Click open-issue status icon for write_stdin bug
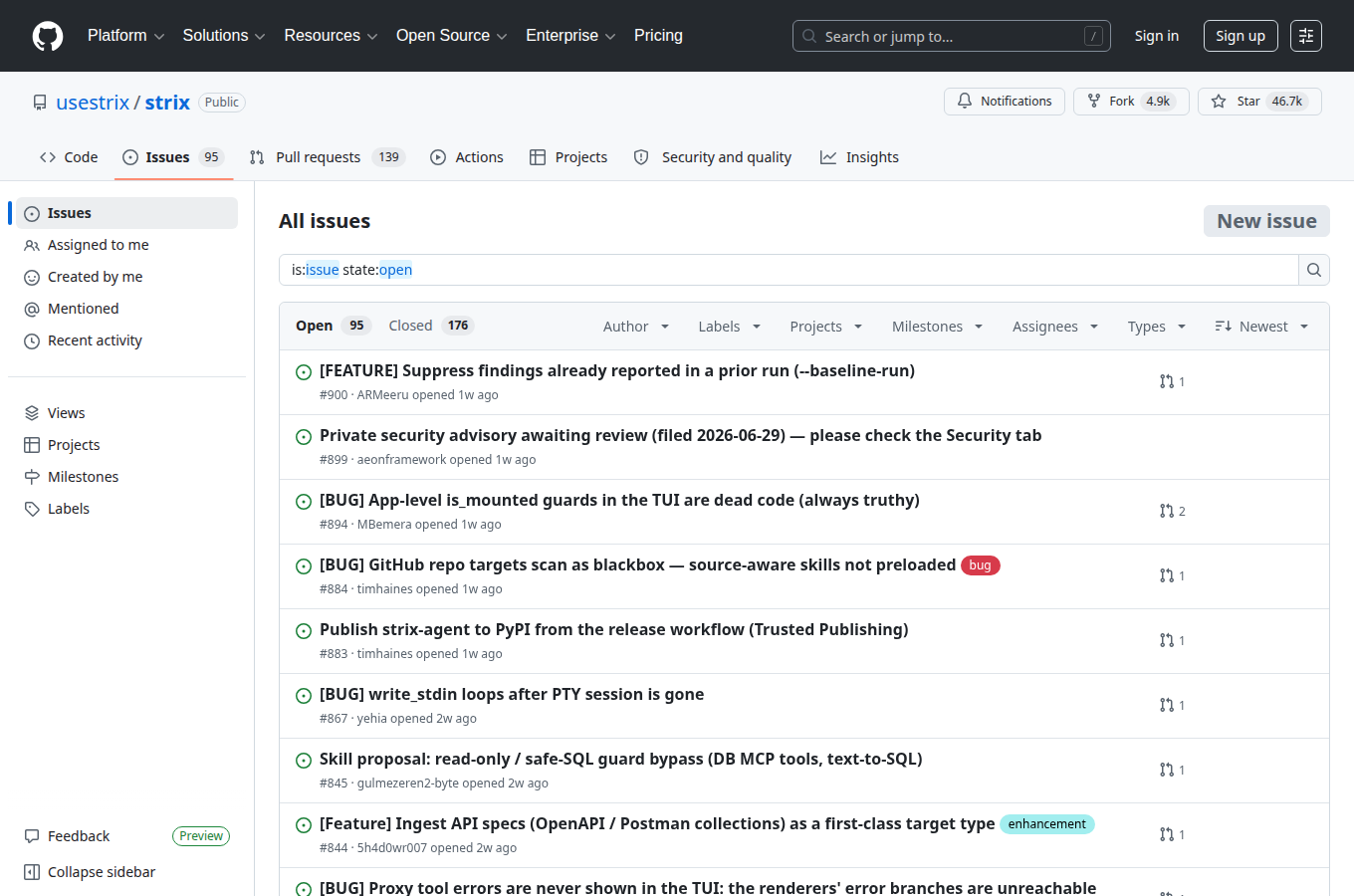Image resolution: width=1354 pixels, height=896 pixels. [304, 696]
